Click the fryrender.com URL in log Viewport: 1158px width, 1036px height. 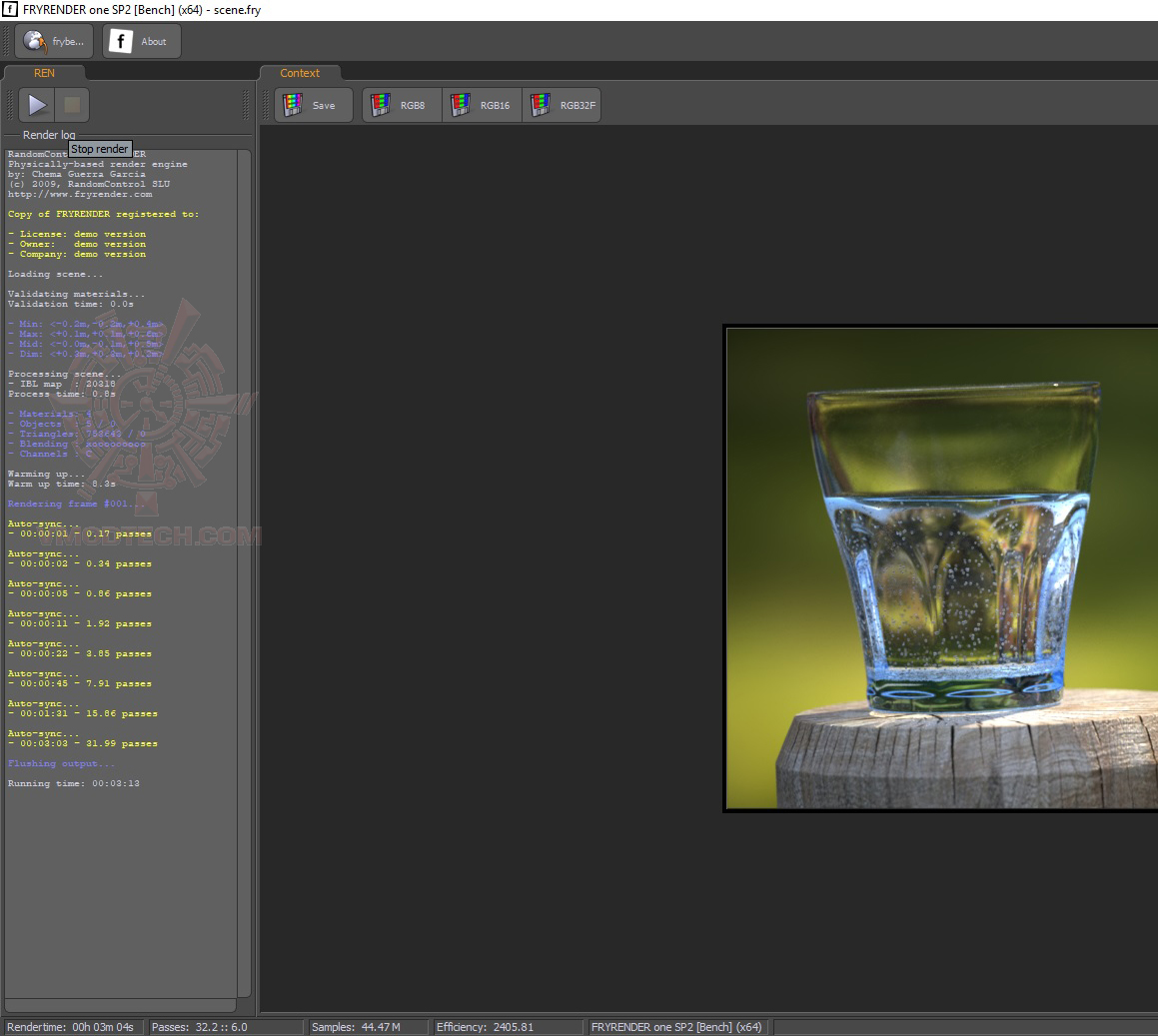80,194
